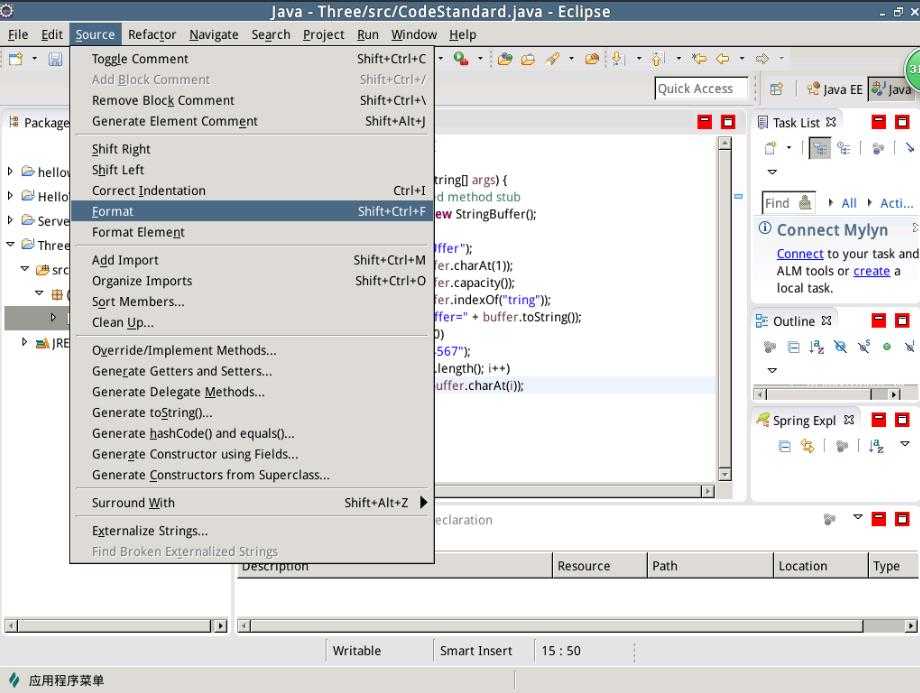The image size is (920, 693).
Task: Click New Task icon in Task List
Action: point(770,148)
